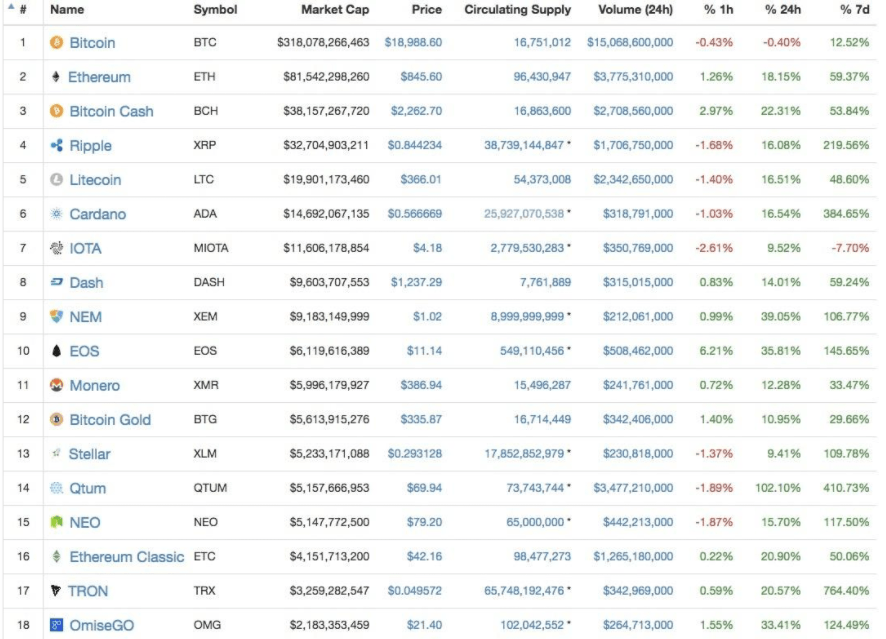This screenshot has height=639, width=886.
Task: Click the Qtum logo icon
Action: [57, 488]
